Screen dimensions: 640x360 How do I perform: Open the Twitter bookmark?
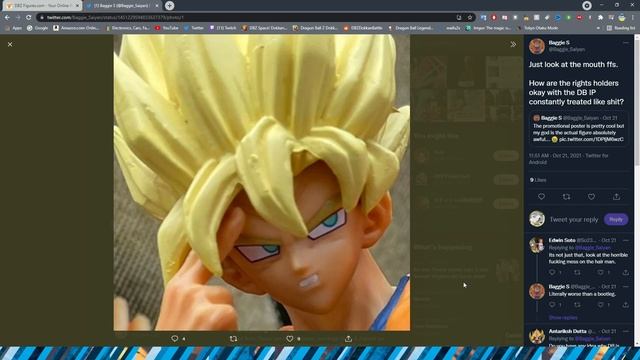[x=194, y=28]
